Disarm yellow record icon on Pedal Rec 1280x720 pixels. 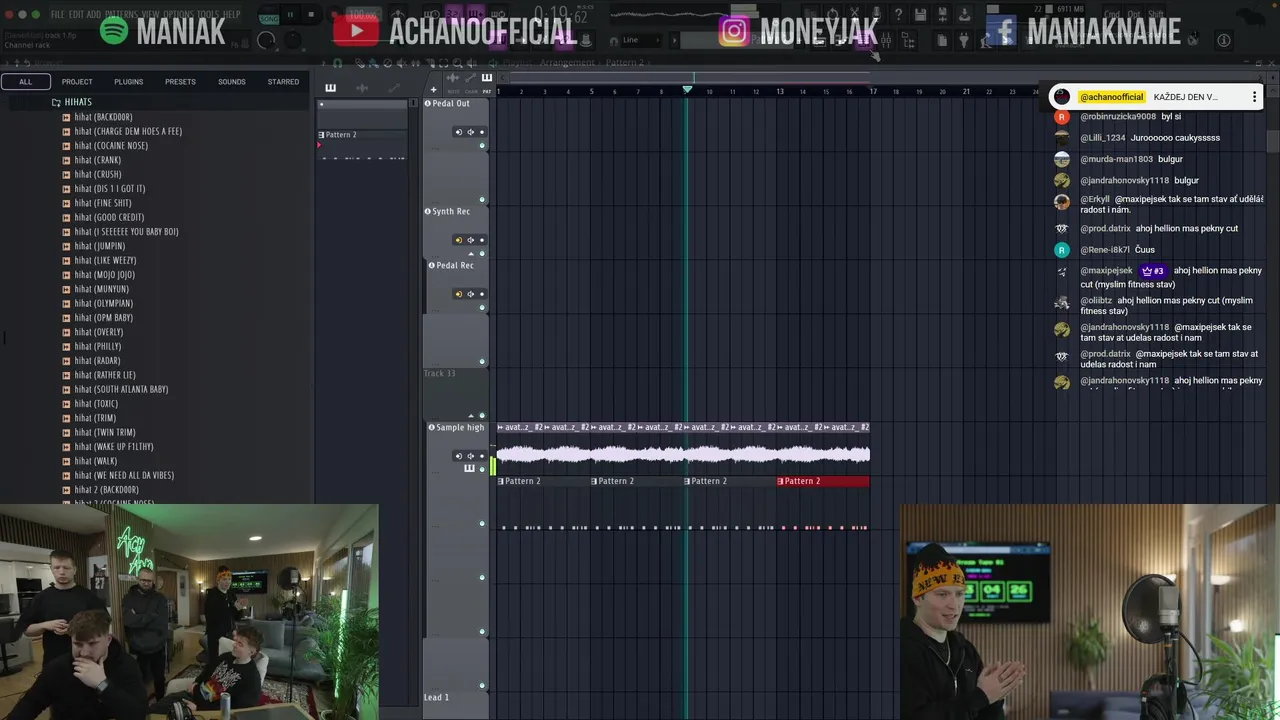click(x=459, y=294)
